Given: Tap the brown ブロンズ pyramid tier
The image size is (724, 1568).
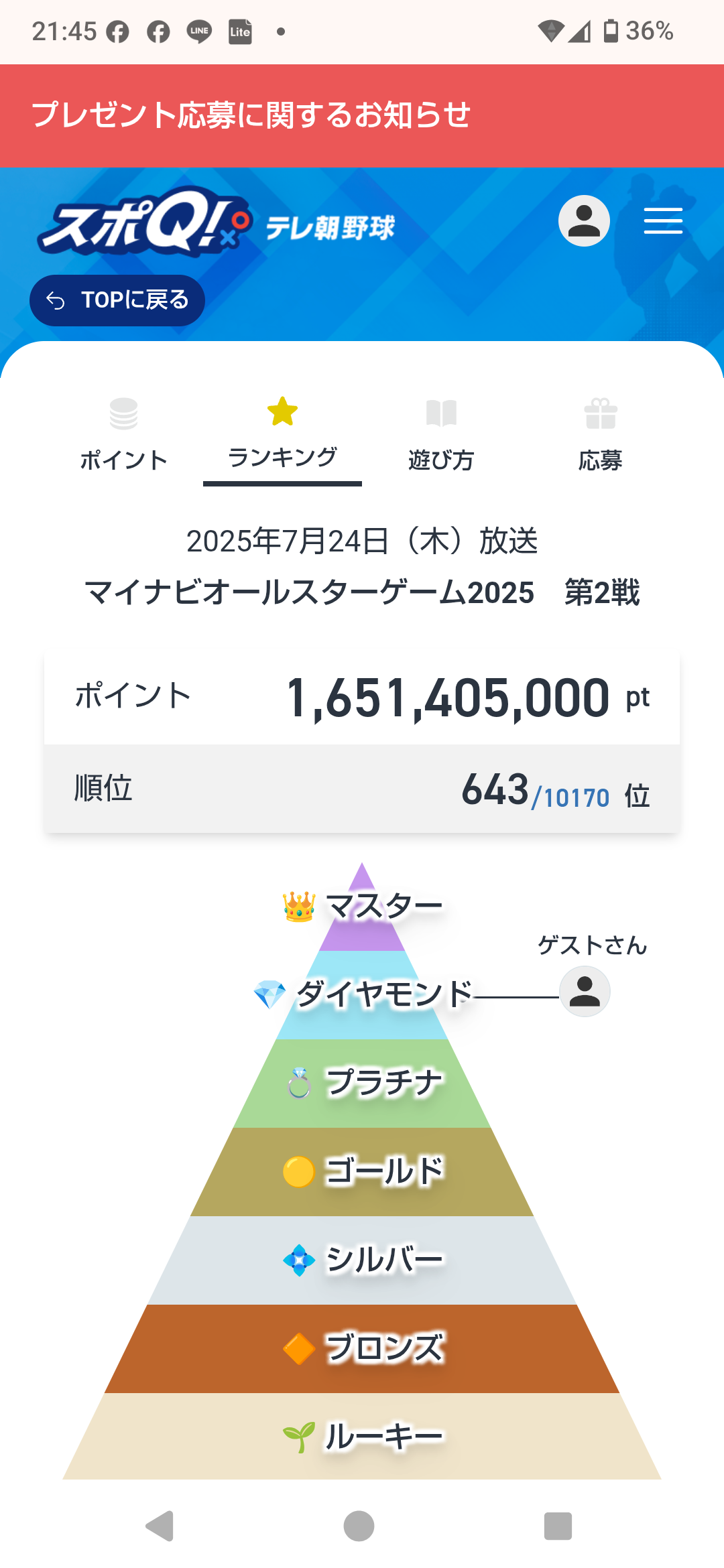Looking at the screenshot, I should click(x=362, y=1348).
